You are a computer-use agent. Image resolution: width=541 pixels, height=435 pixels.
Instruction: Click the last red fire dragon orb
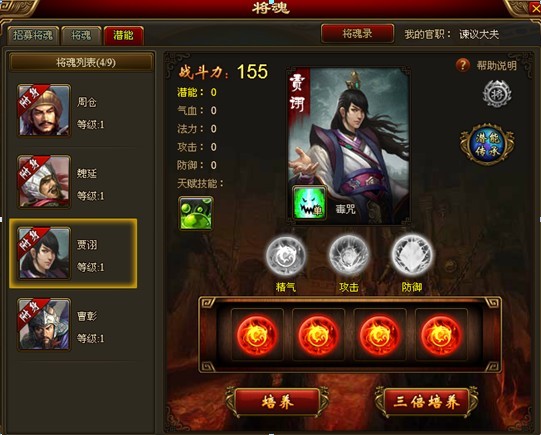tap(441, 335)
